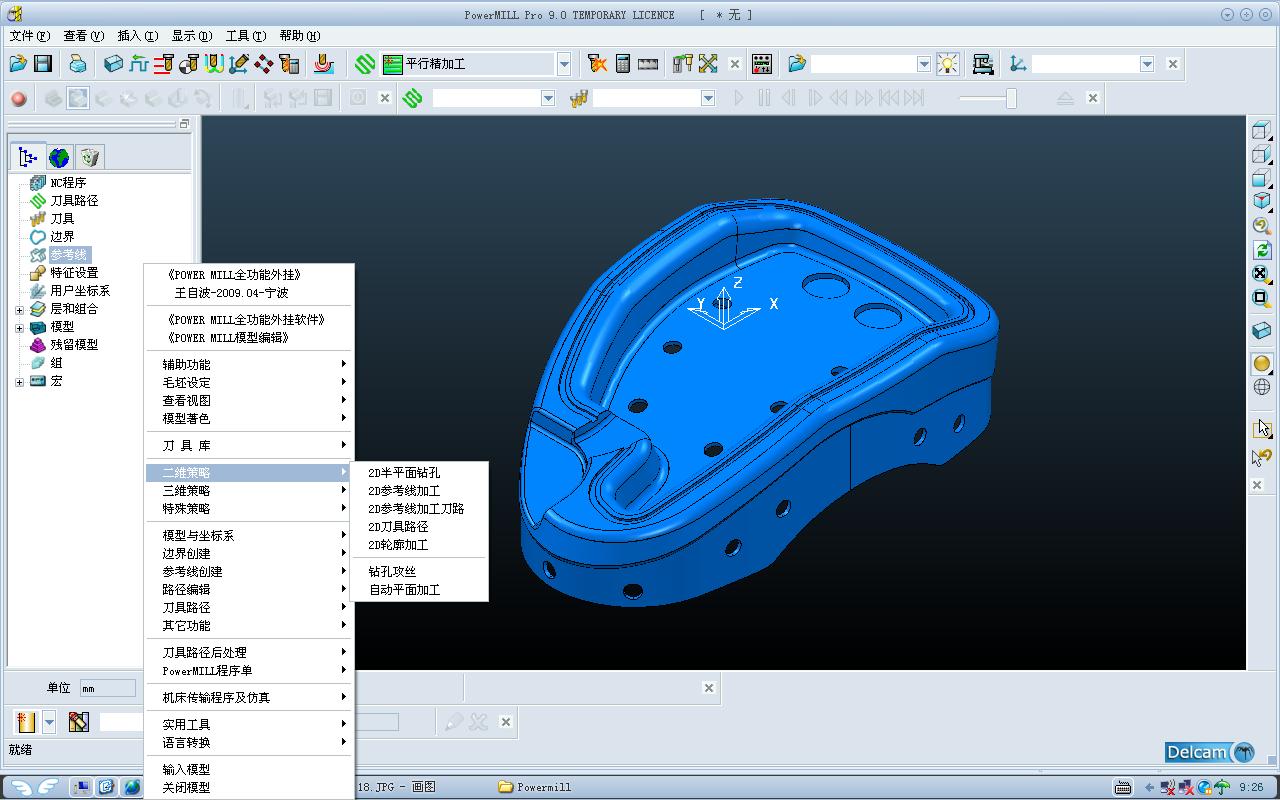Viewport: 1280px width, 800px height.
Task: Open tool start and end point icon
Action: [x=189, y=64]
